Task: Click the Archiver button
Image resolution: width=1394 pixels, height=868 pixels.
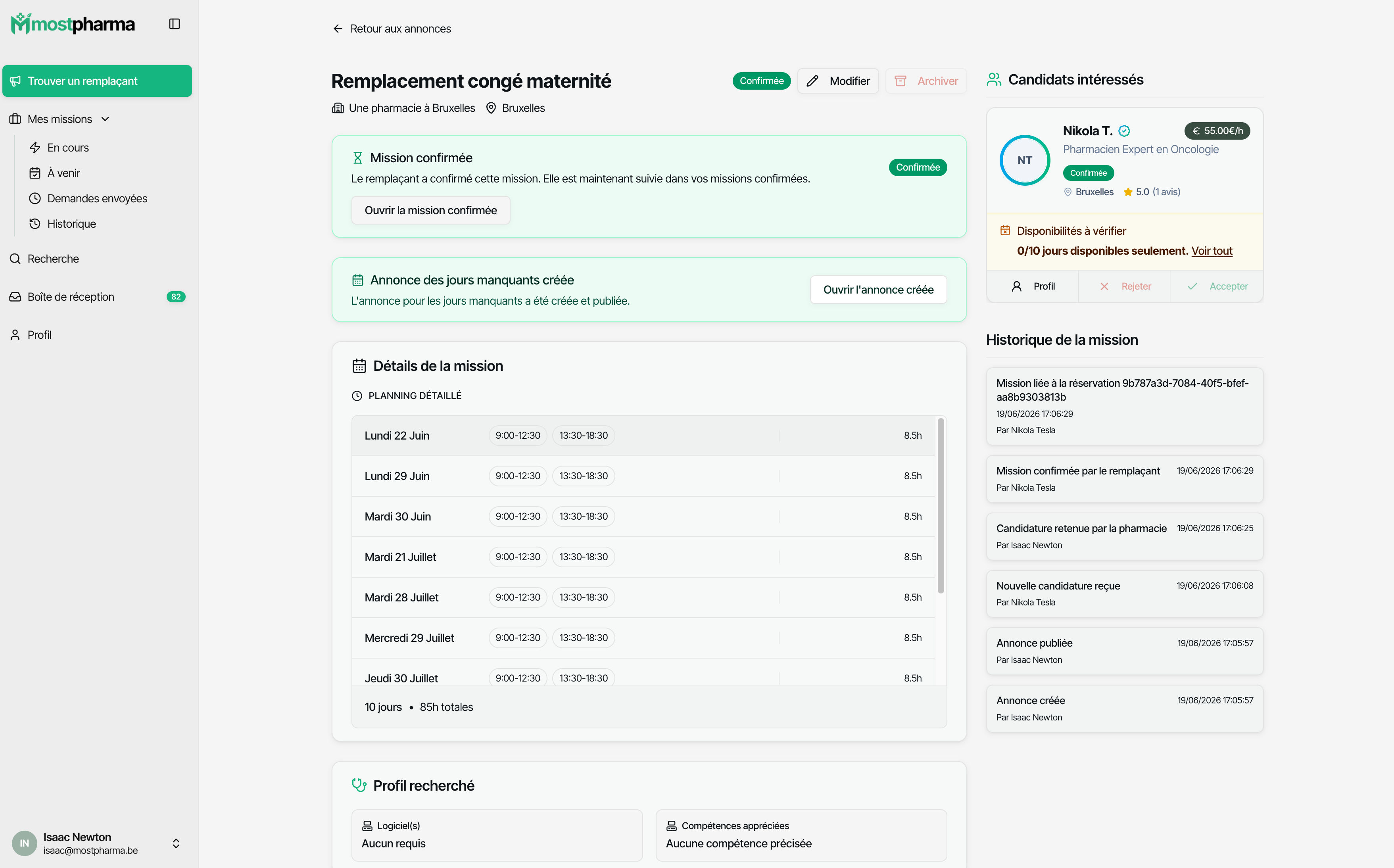Action: click(x=926, y=81)
